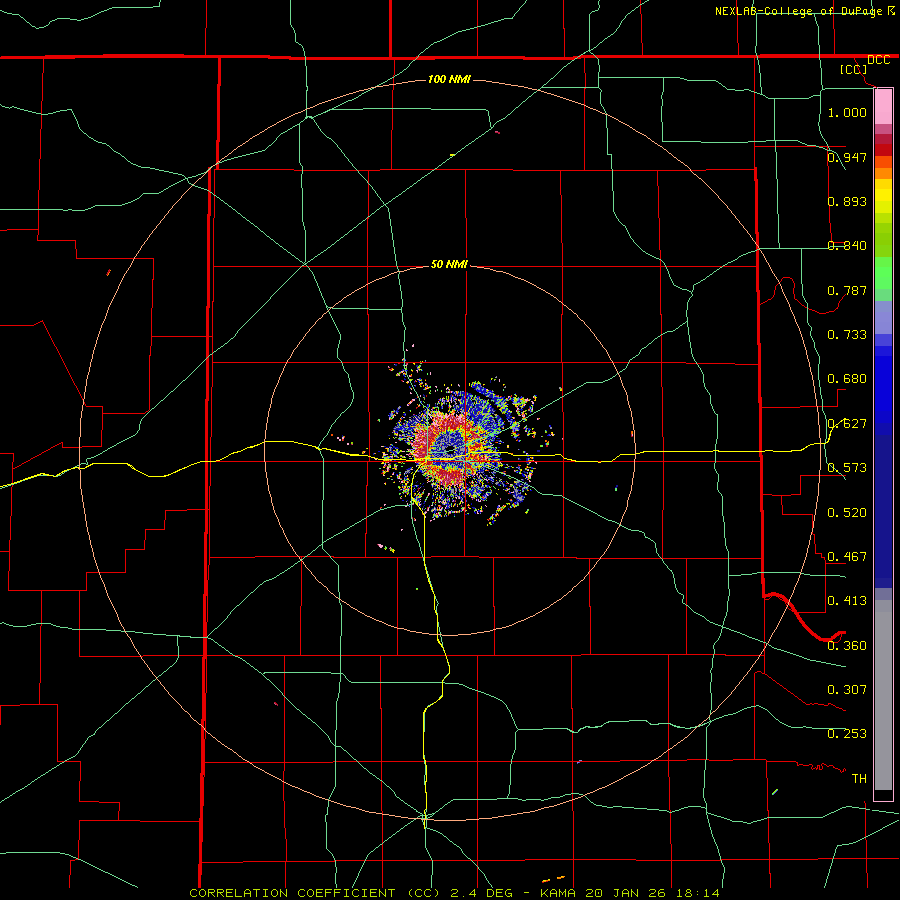
Task: Click the [CC] legend header
Action: (x=854, y=69)
